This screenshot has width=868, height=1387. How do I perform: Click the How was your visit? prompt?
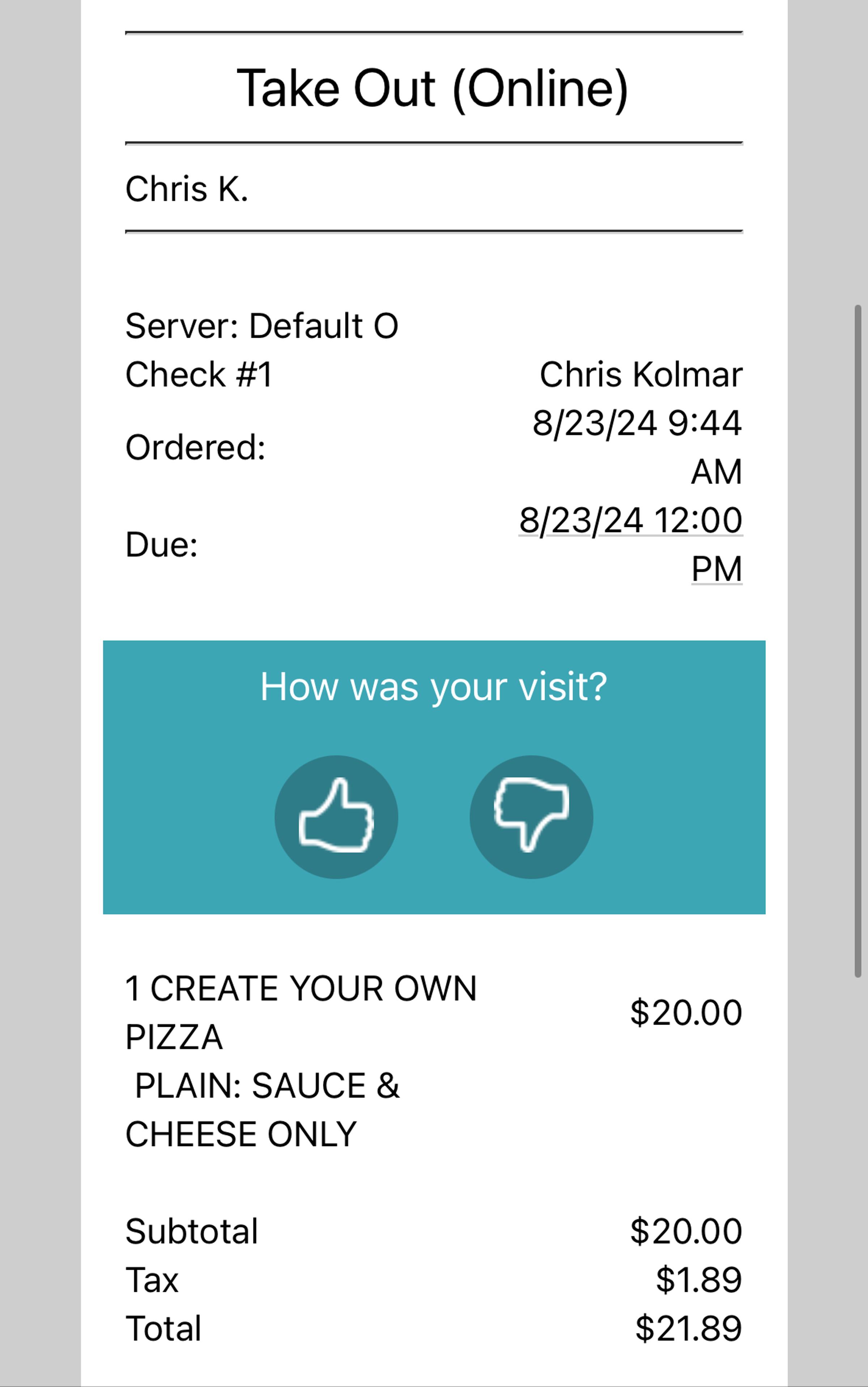(x=433, y=686)
